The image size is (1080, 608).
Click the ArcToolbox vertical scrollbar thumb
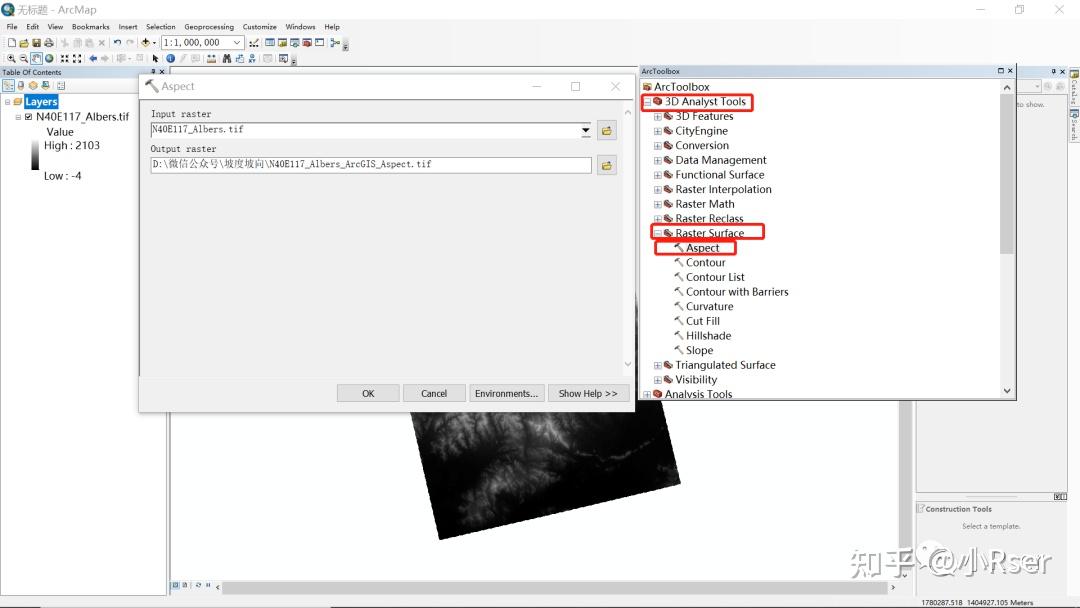1007,176
